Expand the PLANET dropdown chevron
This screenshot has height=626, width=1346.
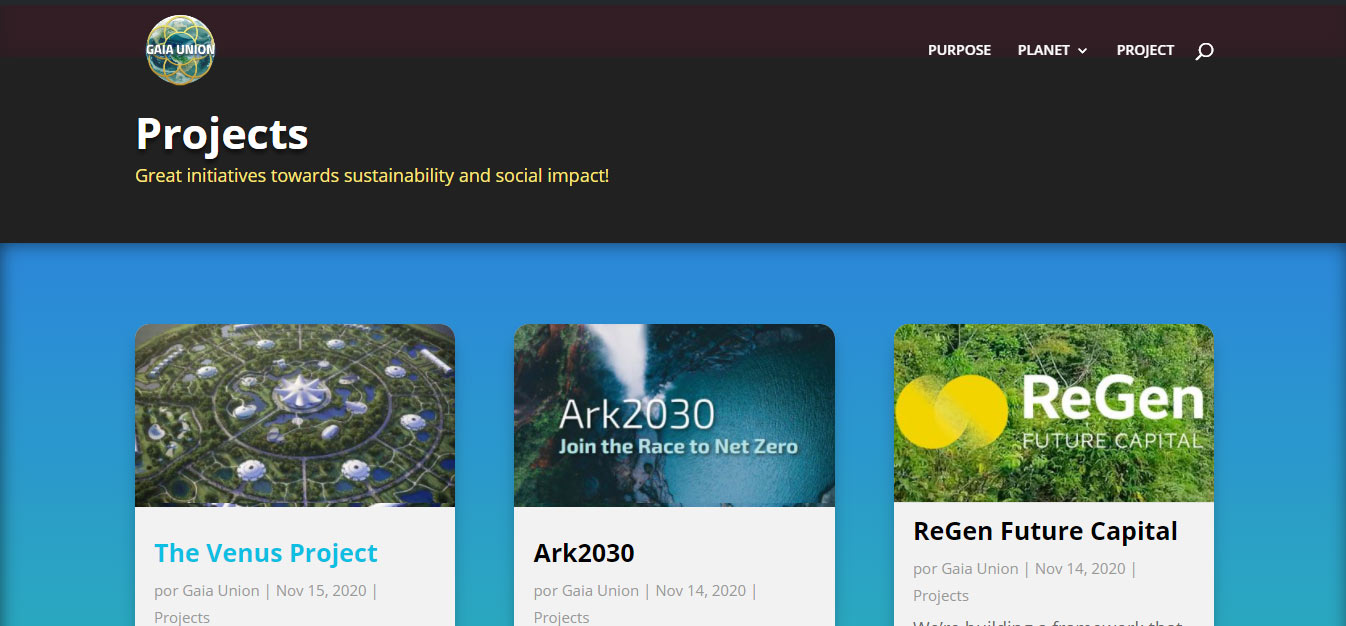pos(1082,51)
